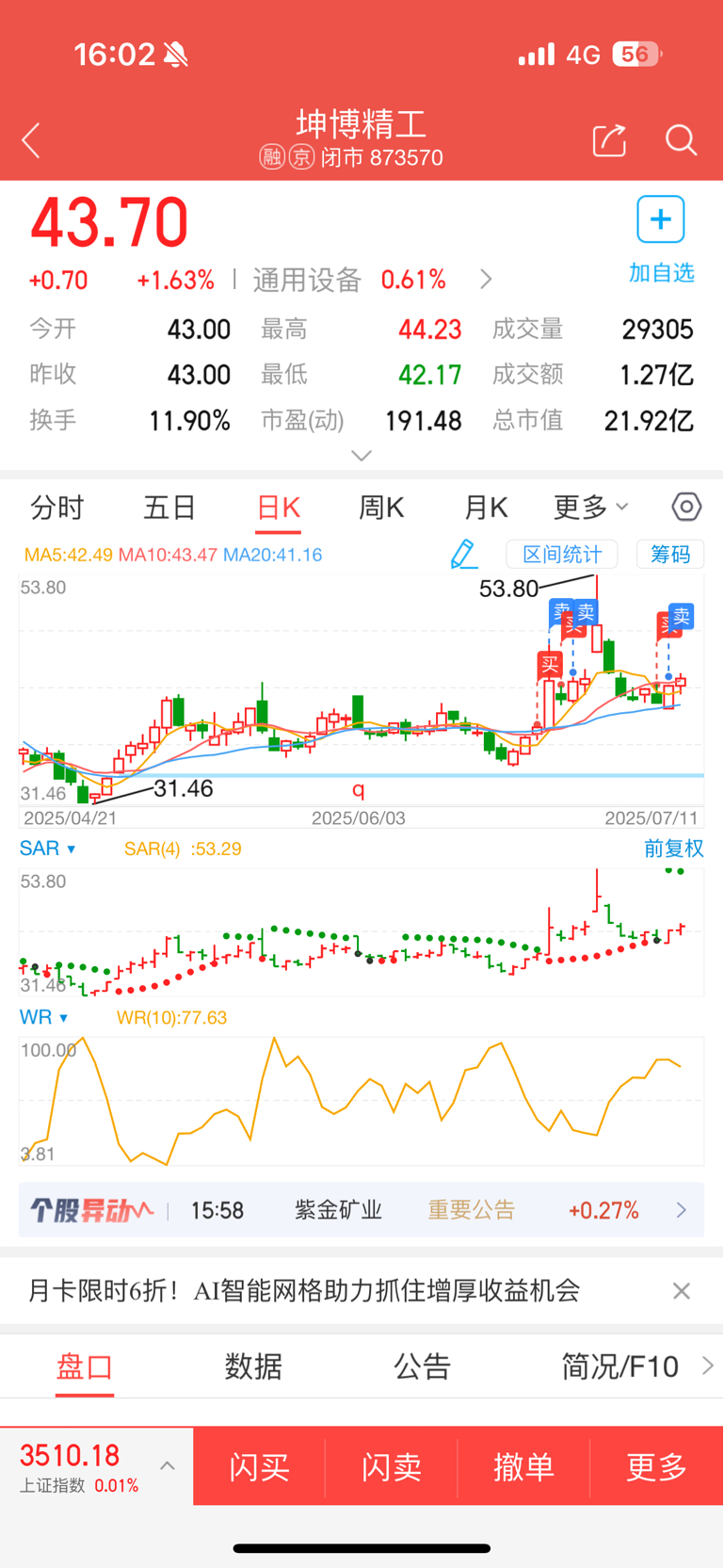Open the share icon in header
This screenshot has width=724, height=1568.
click(609, 140)
